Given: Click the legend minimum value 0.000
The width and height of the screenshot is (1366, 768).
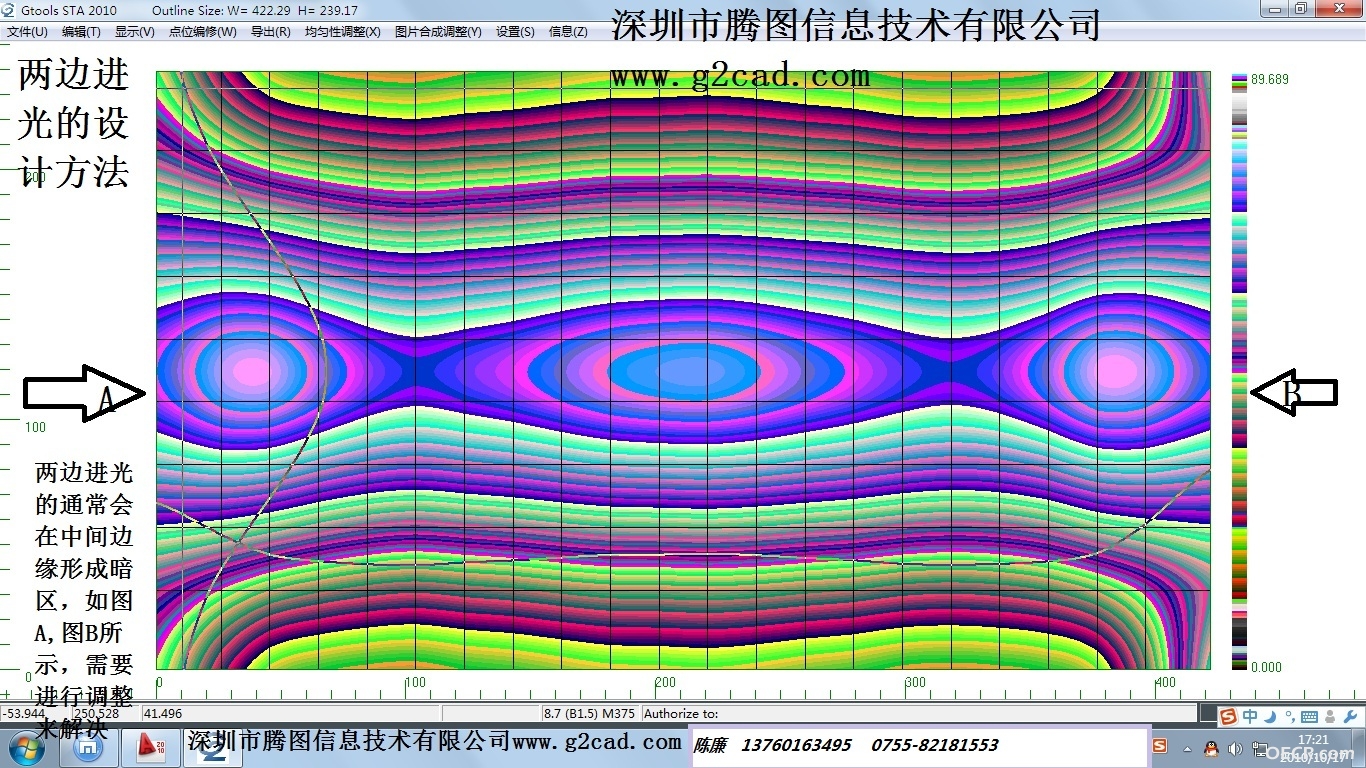Looking at the screenshot, I should tap(1267, 667).
